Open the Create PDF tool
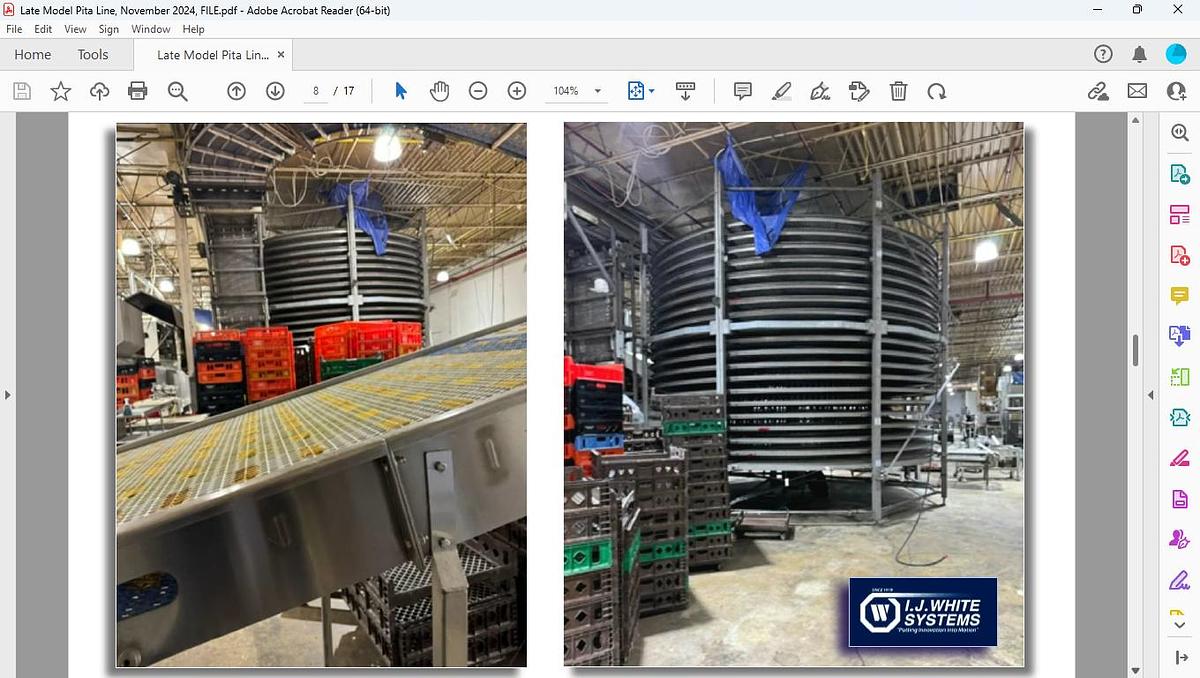Screen dimensions: 1200x678 tap(1179, 172)
